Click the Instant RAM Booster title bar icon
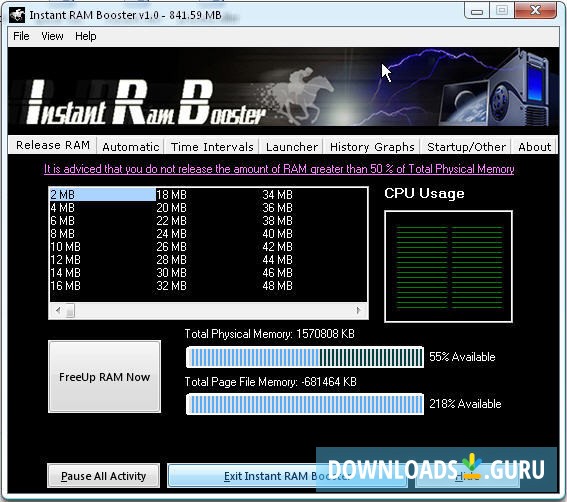Screen dimensions: 567x502 [x=17, y=15]
